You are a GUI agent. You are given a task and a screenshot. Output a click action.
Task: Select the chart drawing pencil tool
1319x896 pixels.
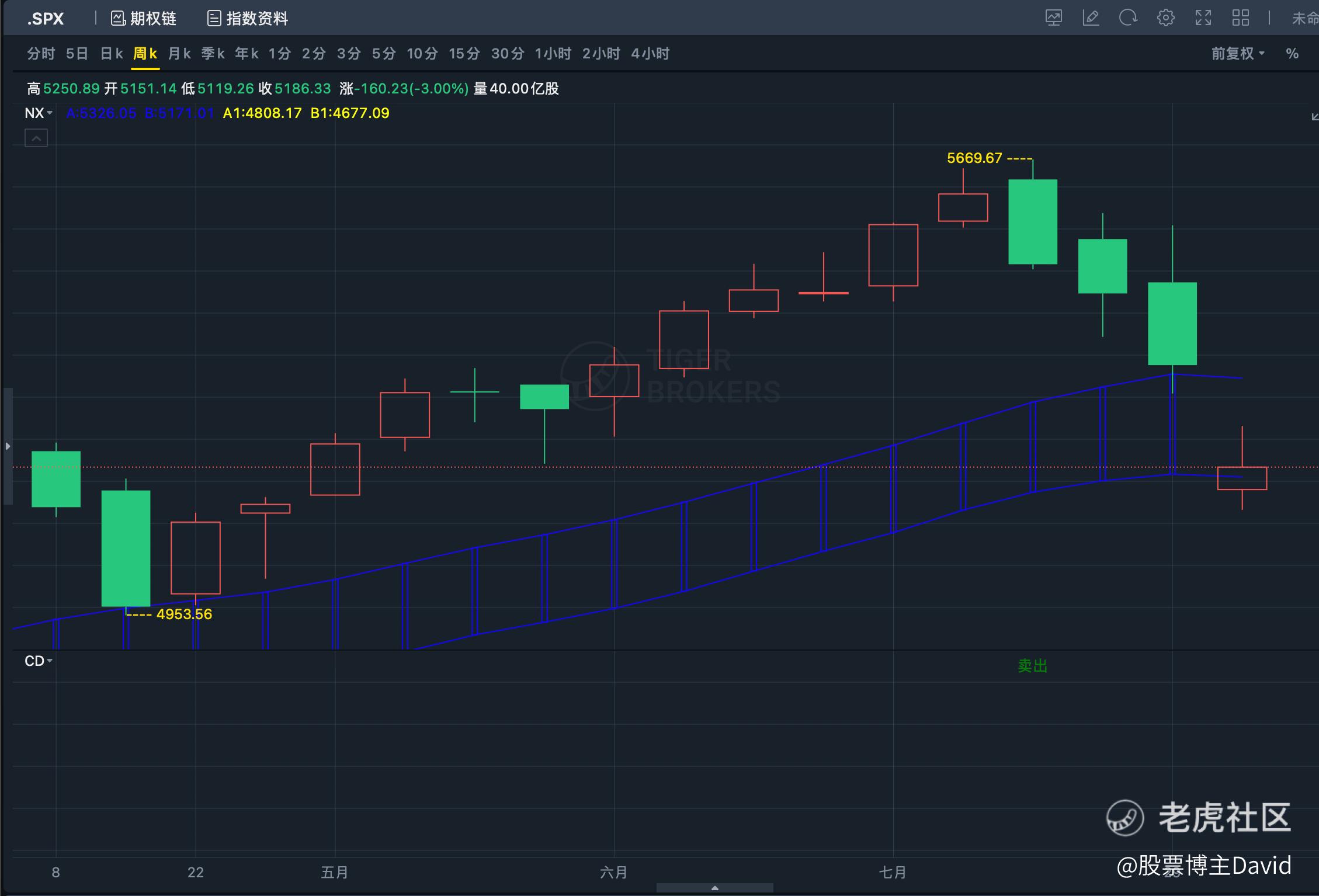point(1091,18)
